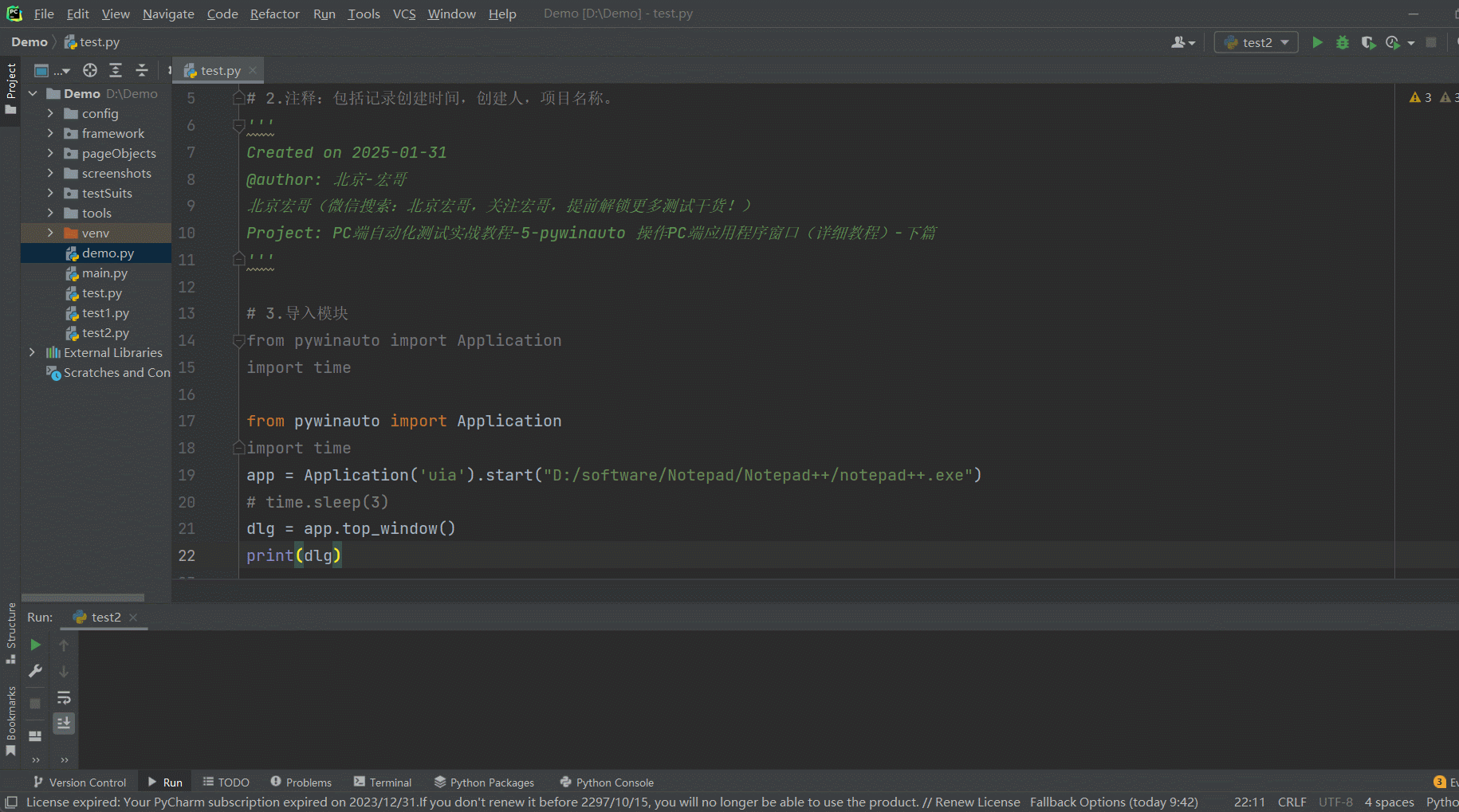
Task: Expand the tools folder
Action: click(x=50, y=213)
